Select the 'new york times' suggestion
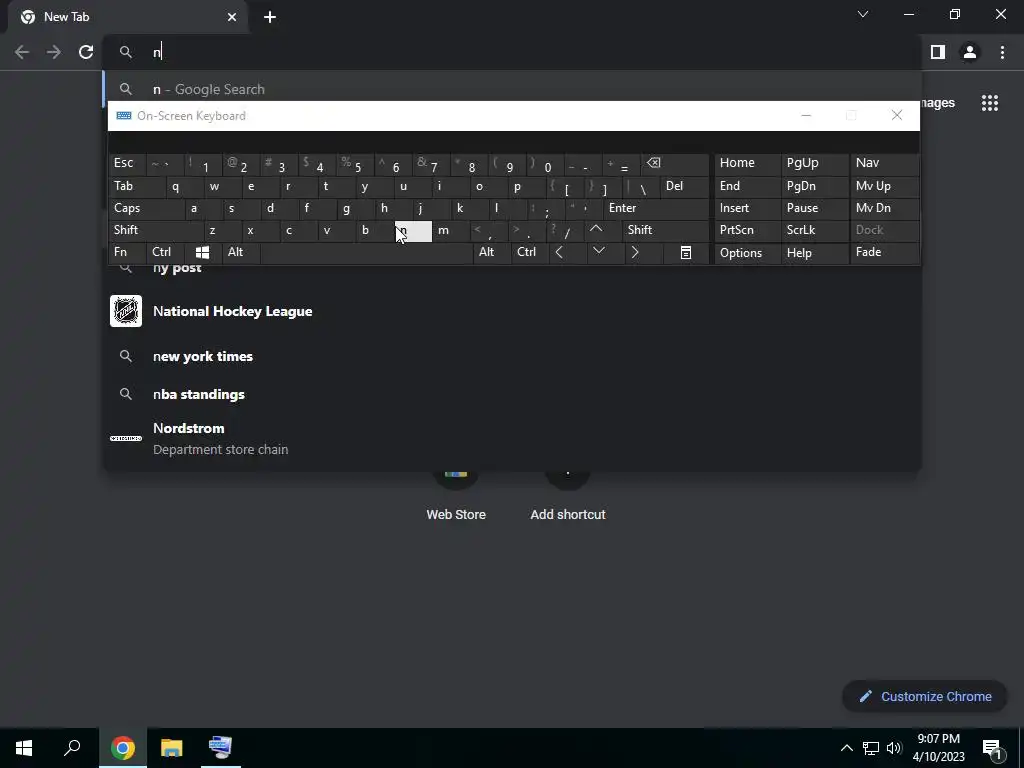This screenshot has height=768, width=1024. (x=513, y=357)
